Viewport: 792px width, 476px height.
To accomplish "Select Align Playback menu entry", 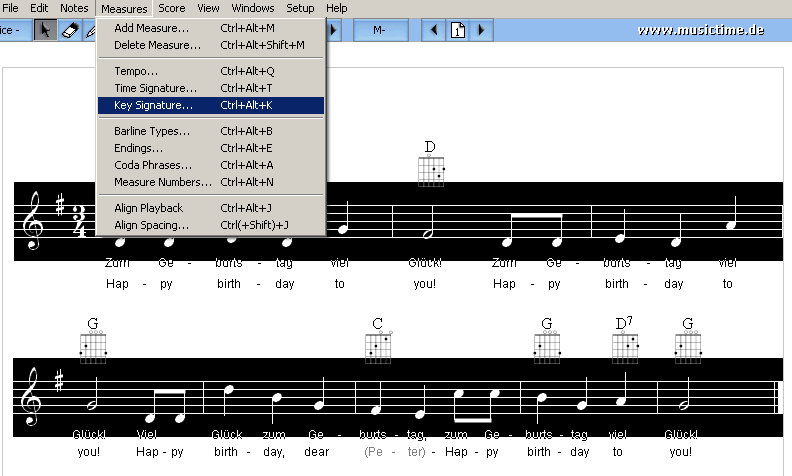I will [x=211, y=208].
